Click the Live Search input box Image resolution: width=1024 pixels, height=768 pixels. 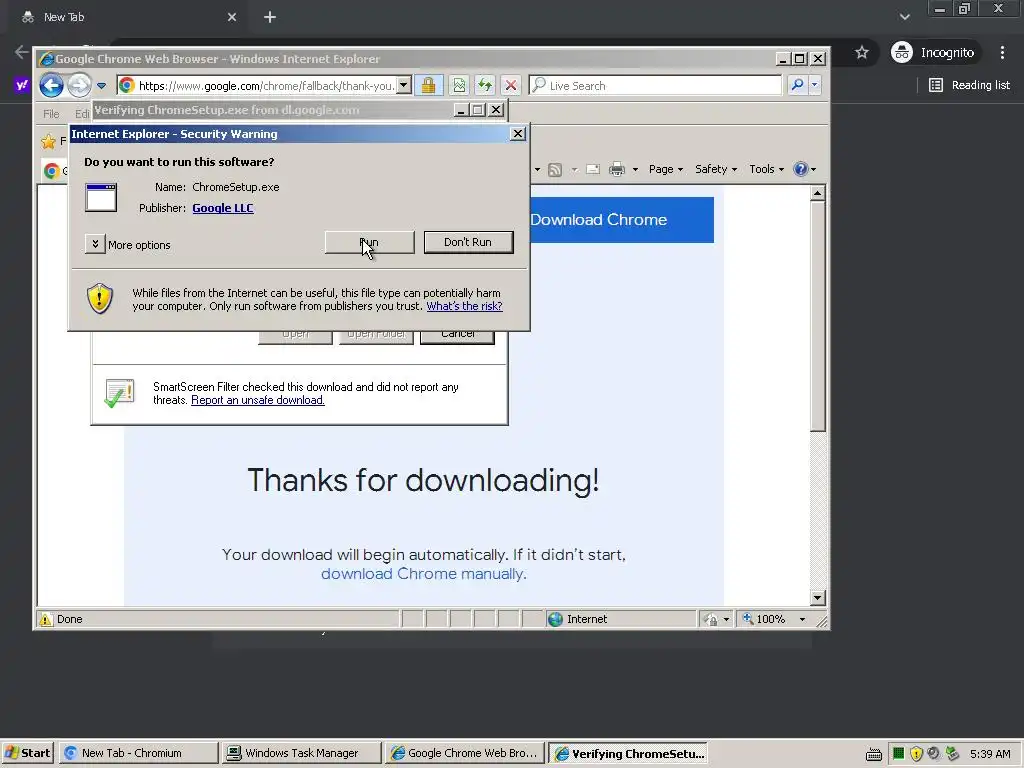[x=655, y=86]
